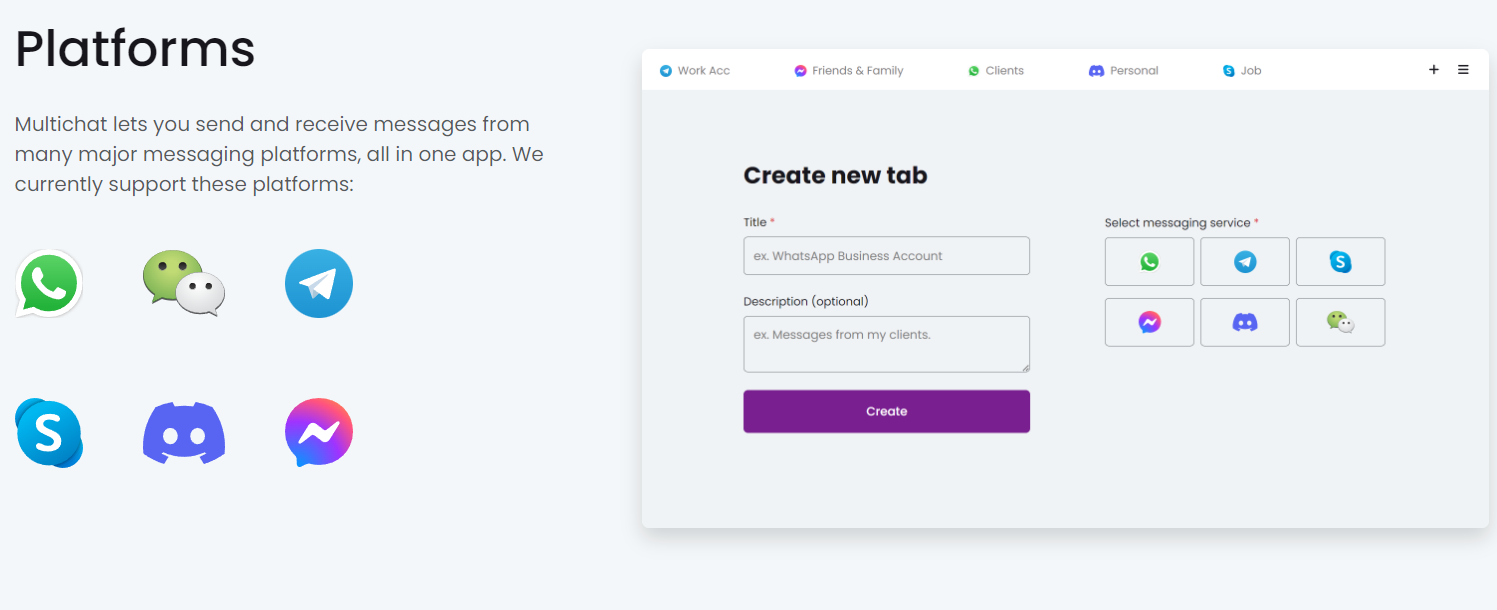The width and height of the screenshot is (1497, 610).
Task: Choose Messenger in the service grid
Action: 1149,322
